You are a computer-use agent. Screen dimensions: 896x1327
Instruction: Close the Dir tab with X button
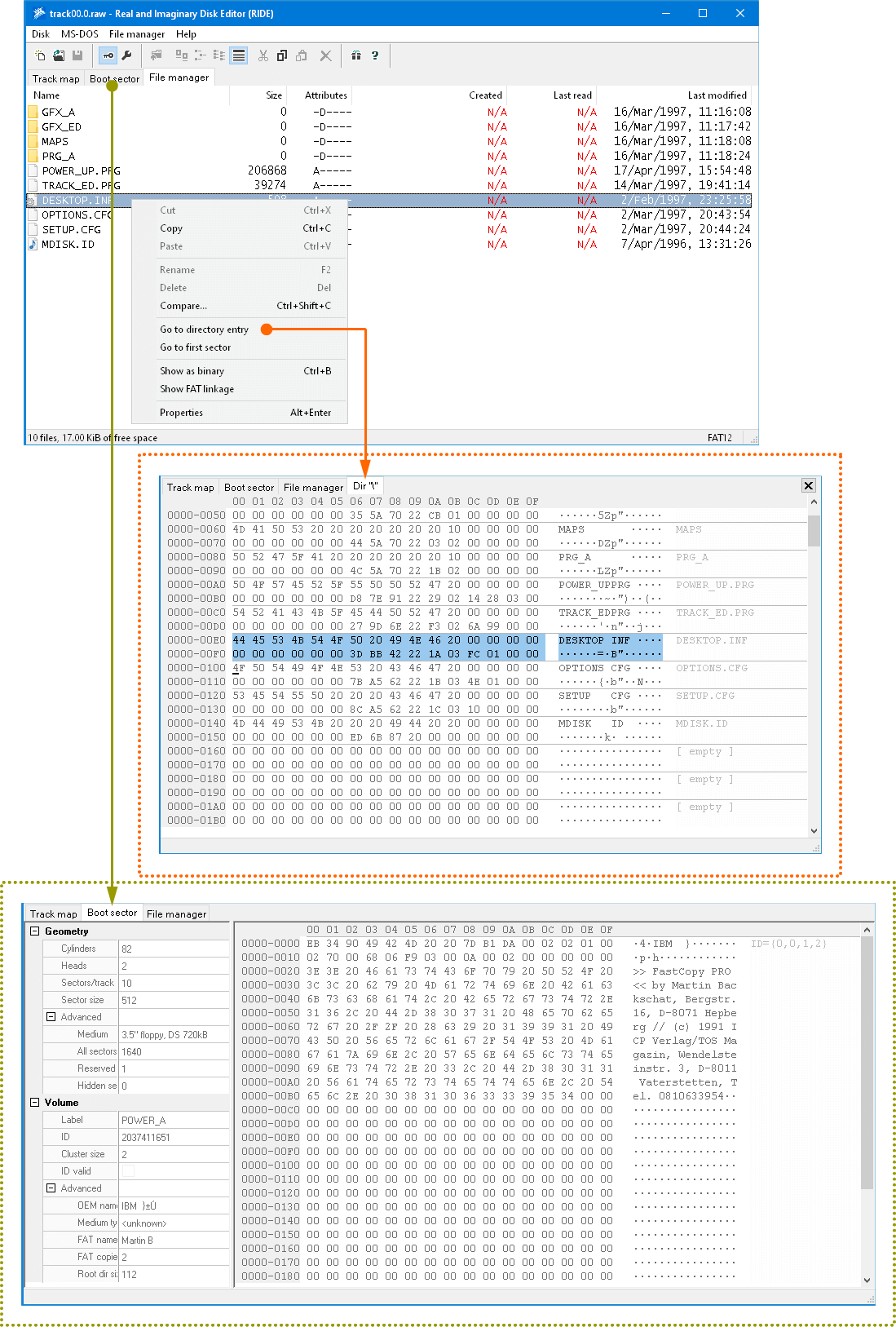(x=809, y=485)
